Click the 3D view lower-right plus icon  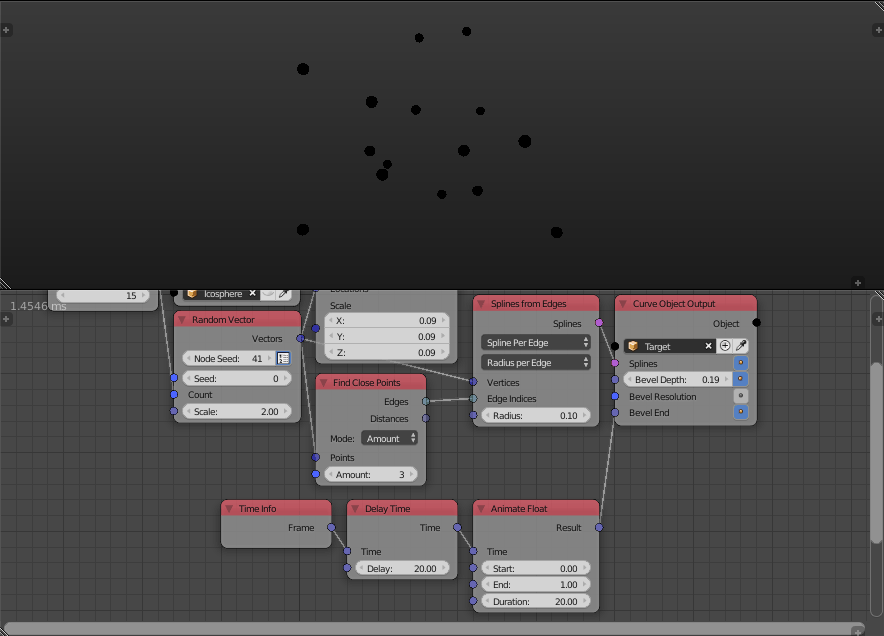858,282
